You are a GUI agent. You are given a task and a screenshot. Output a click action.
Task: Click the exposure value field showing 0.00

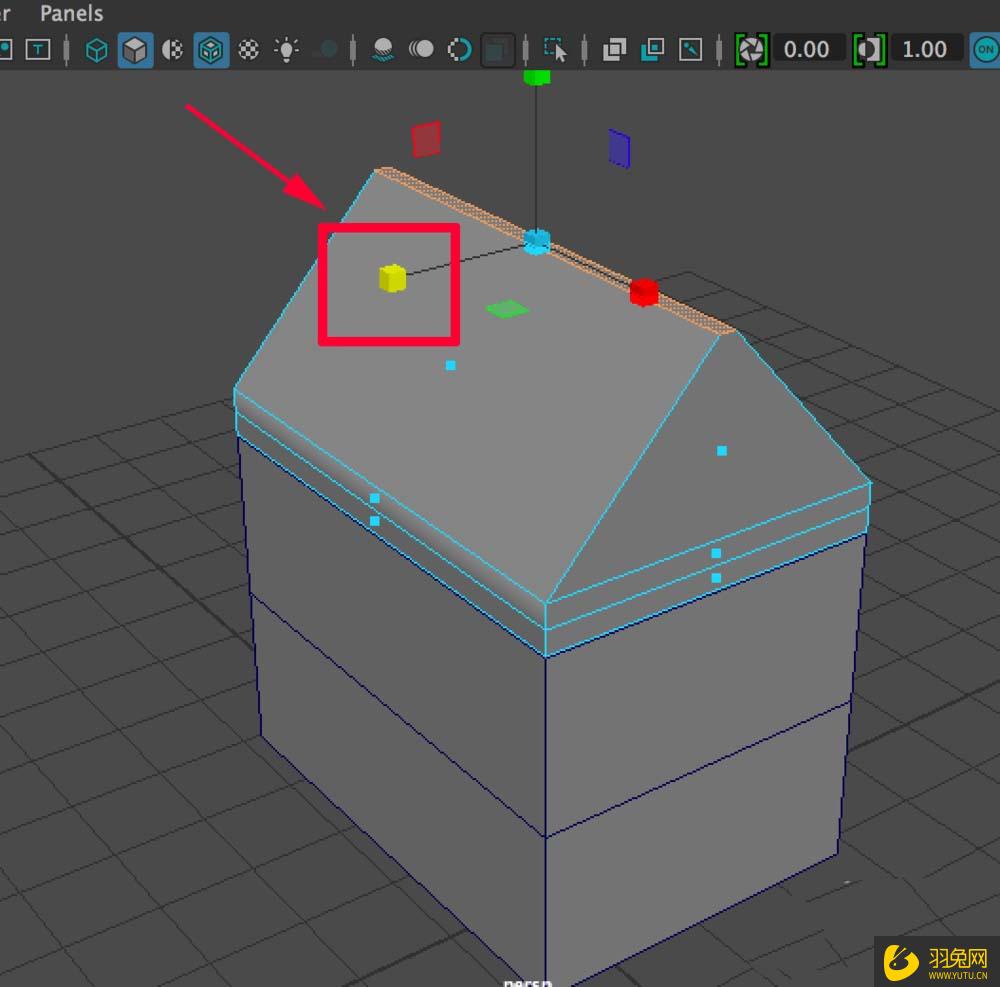(808, 48)
